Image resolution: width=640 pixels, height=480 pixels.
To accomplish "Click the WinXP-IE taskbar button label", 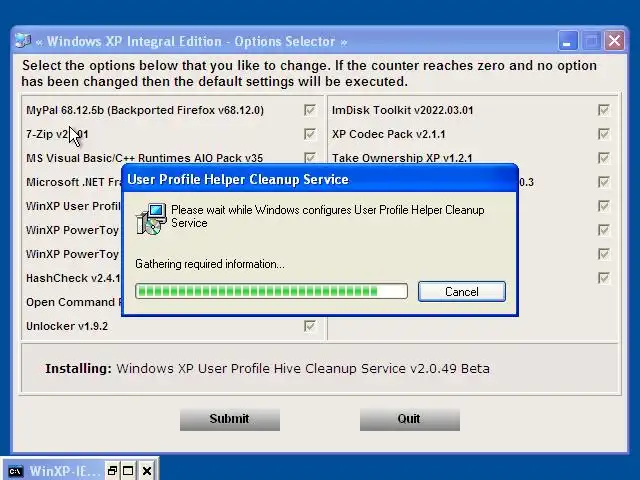I will [x=64, y=471].
